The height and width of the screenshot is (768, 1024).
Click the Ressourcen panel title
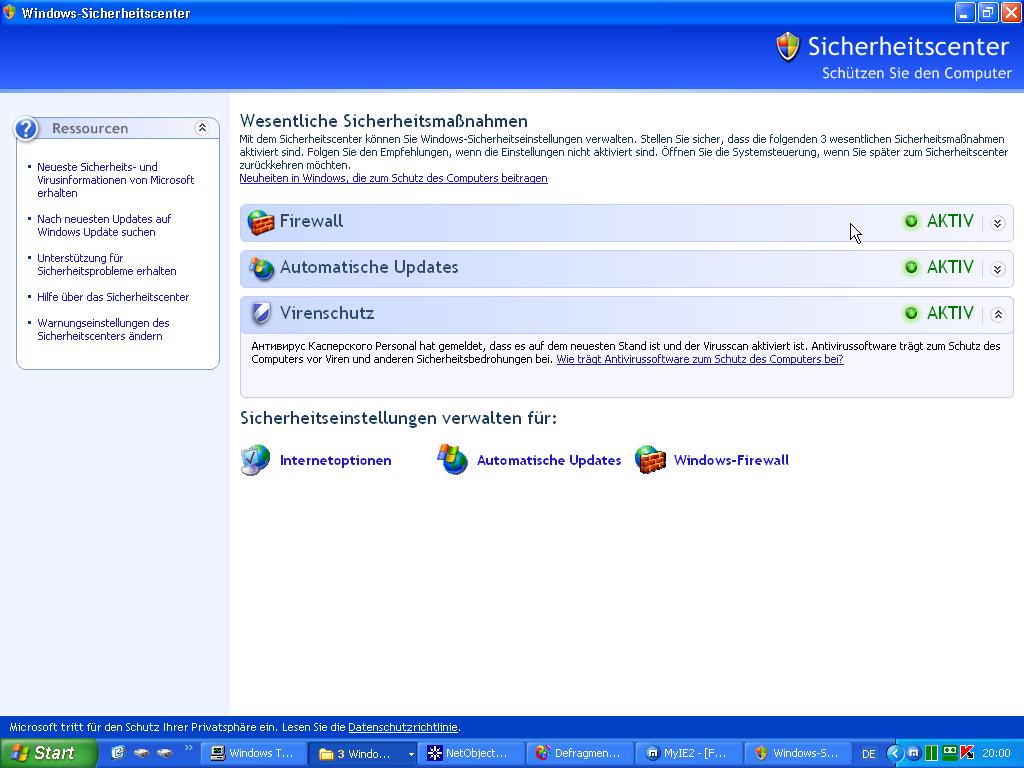[90, 129]
